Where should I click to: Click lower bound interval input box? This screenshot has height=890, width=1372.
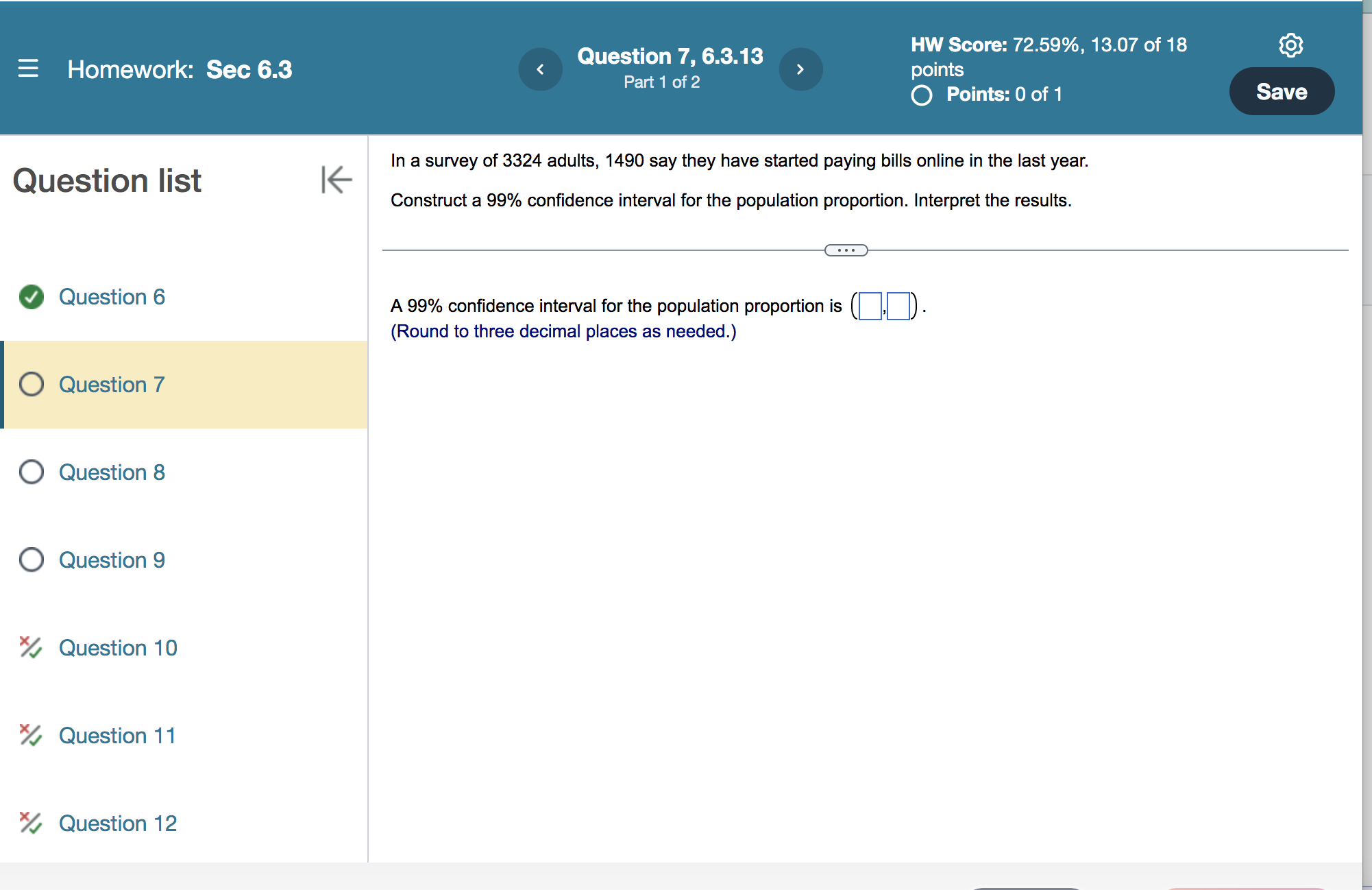coord(870,306)
